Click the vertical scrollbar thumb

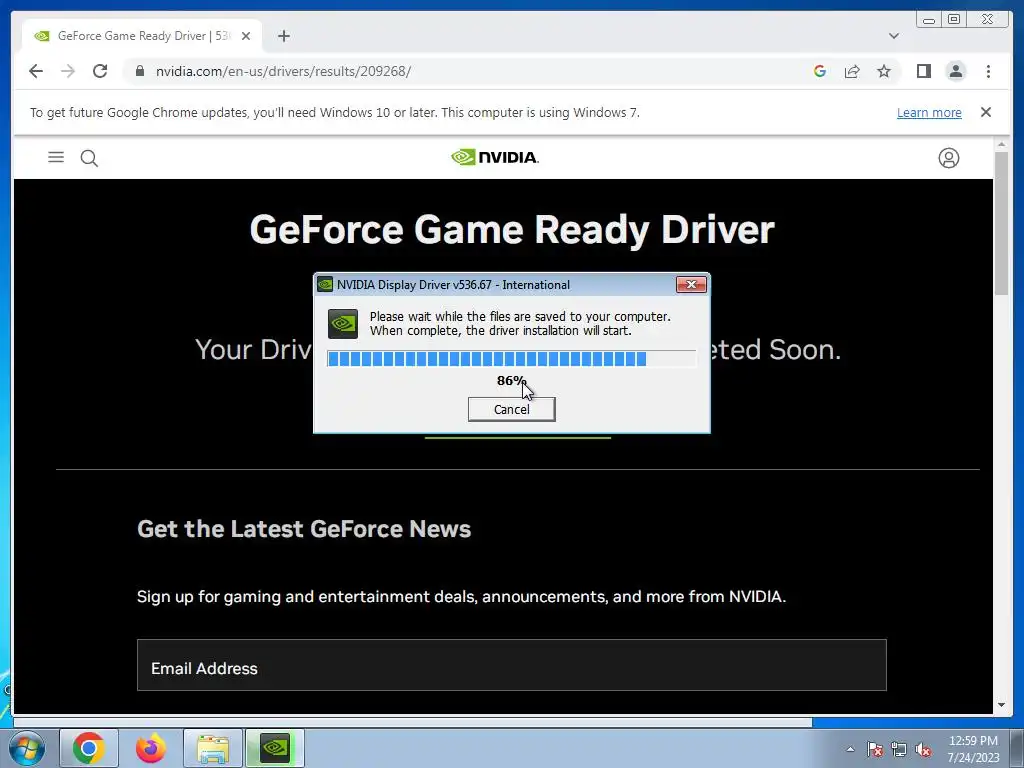tap(1001, 223)
